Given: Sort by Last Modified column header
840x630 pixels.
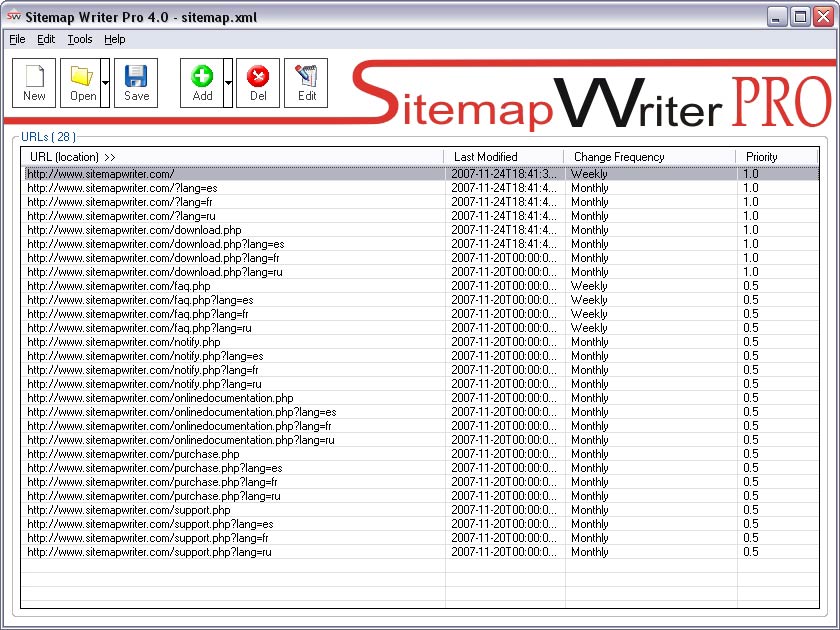Looking at the screenshot, I should point(504,157).
